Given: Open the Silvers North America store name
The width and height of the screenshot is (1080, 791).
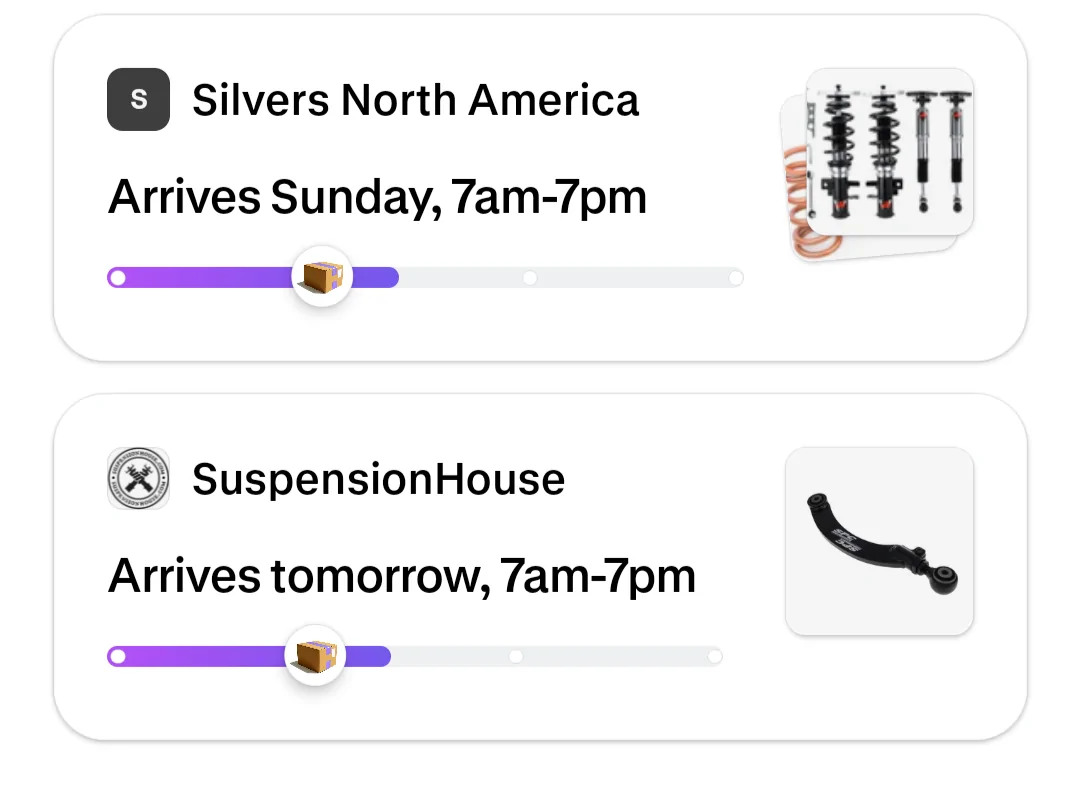Looking at the screenshot, I should pos(415,100).
